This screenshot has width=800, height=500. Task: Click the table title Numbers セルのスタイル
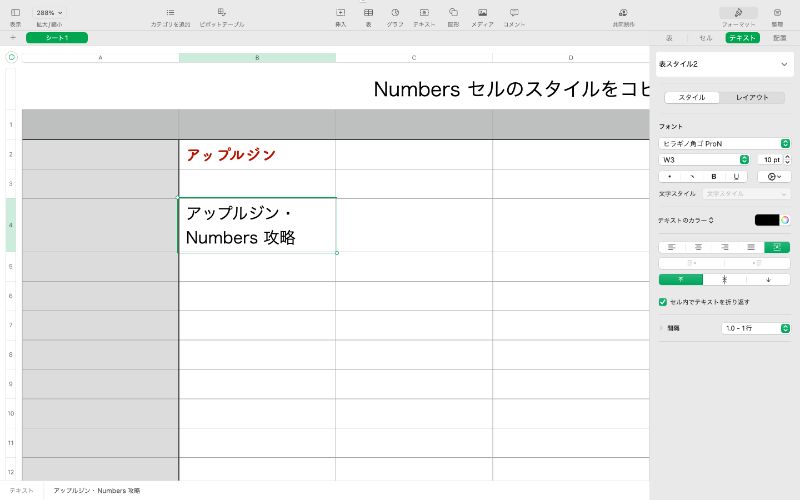[x=511, y=89]
